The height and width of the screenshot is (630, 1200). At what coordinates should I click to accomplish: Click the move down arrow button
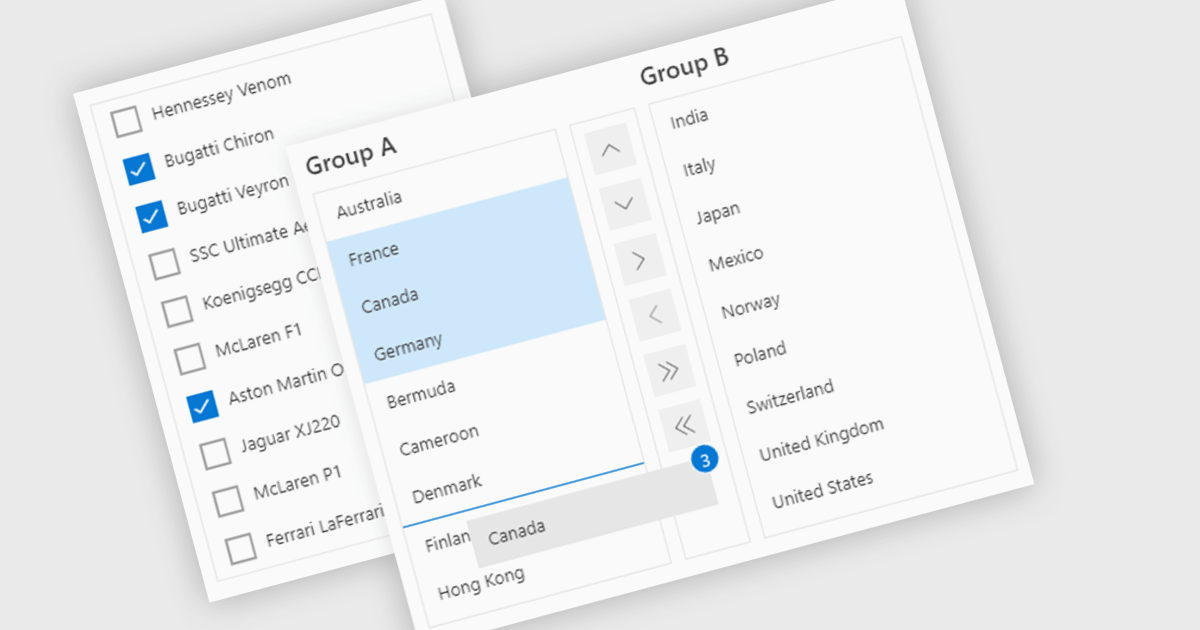point(626,205)
